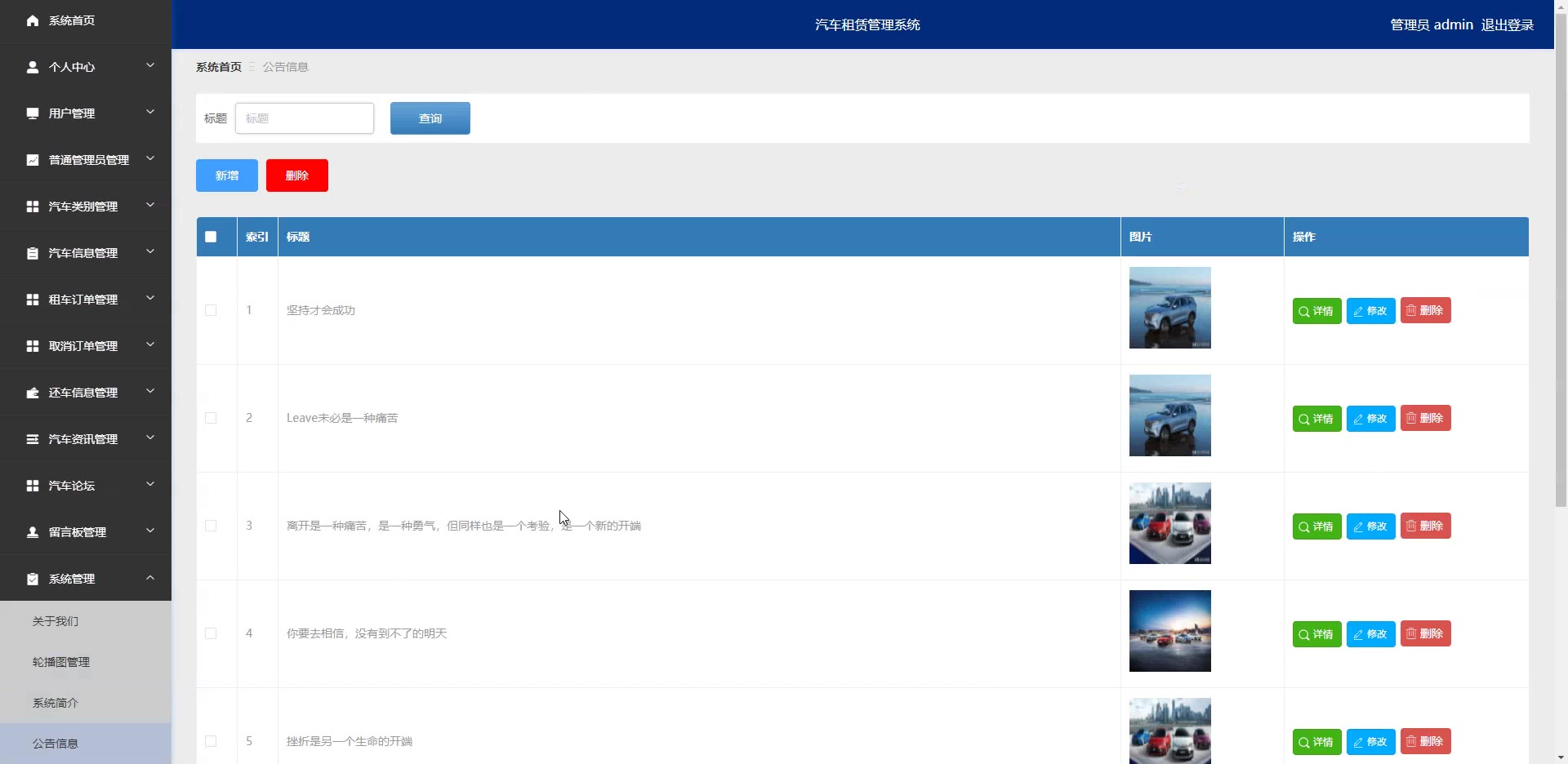Click 修改 for row 你要去相信
This screenshot has width=1568, height=764.
pos(1371,633)
